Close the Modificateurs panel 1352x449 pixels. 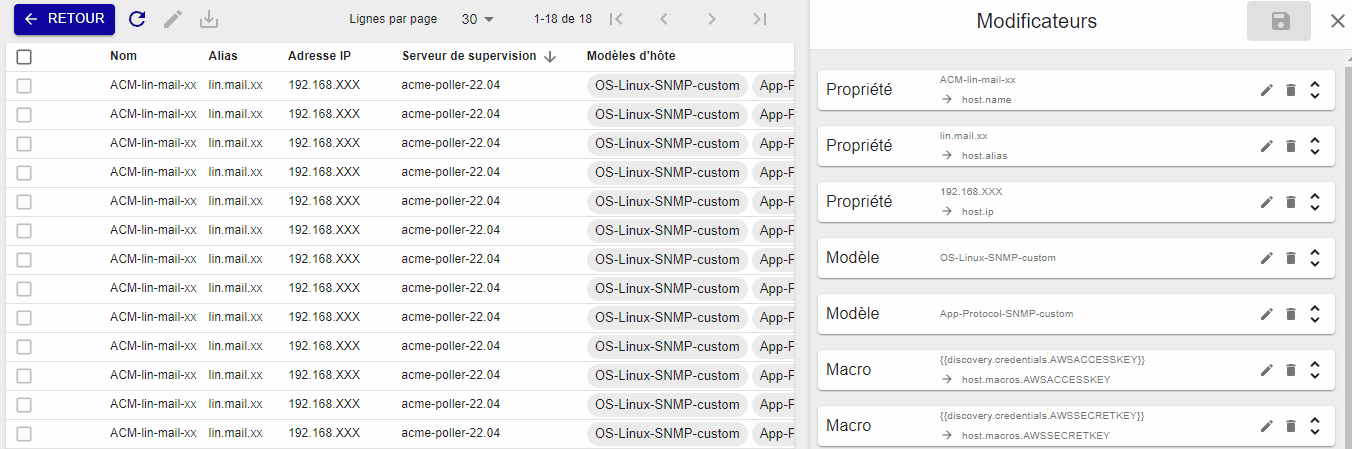click(x=1337, y=21)
